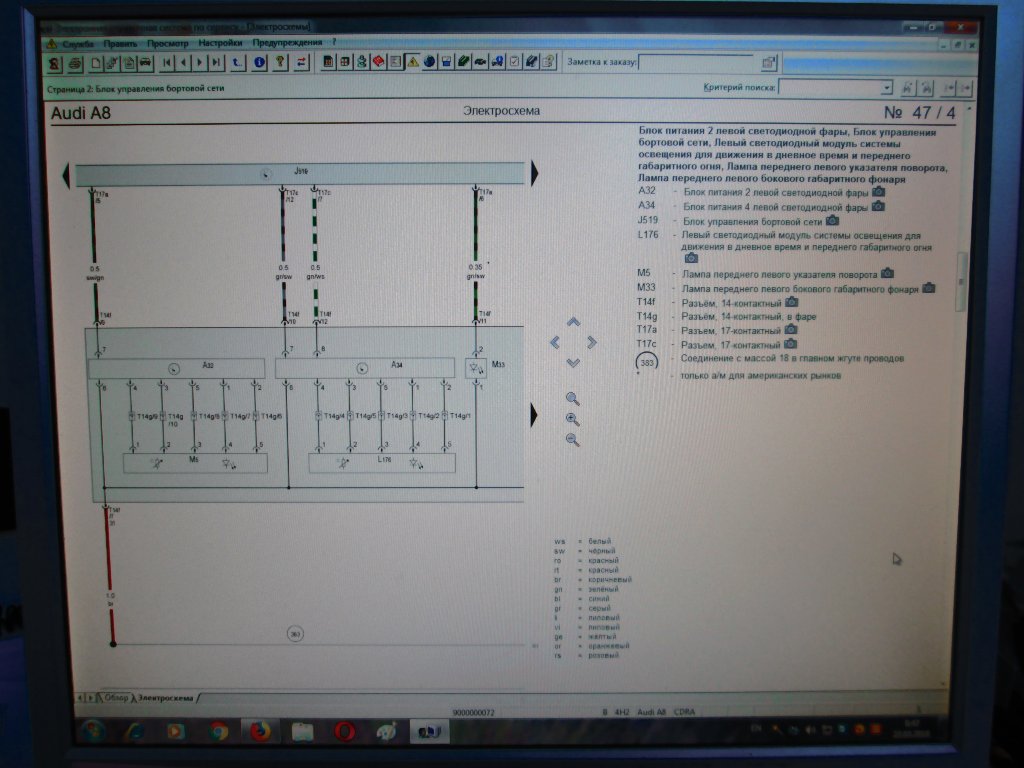Screen dimensions: 1024x768
Task: Click the red book toolbar icon
Action: pos(379,62)
